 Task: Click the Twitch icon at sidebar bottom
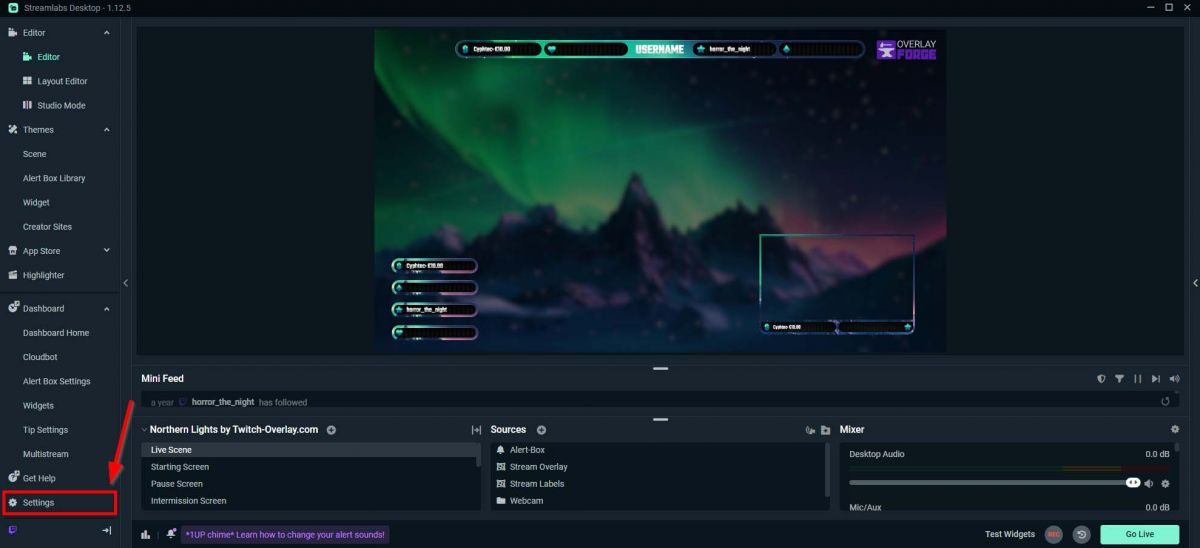tap(12, 530)
